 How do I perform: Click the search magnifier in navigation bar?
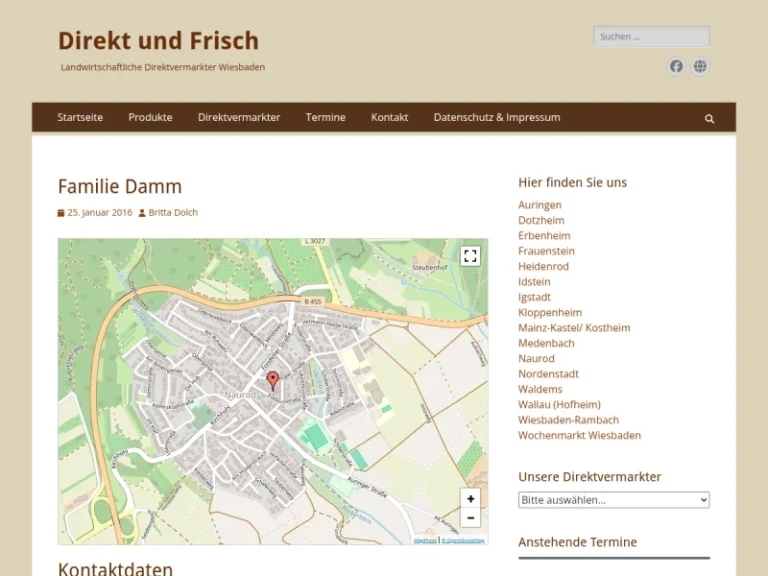tap(709, 119)
